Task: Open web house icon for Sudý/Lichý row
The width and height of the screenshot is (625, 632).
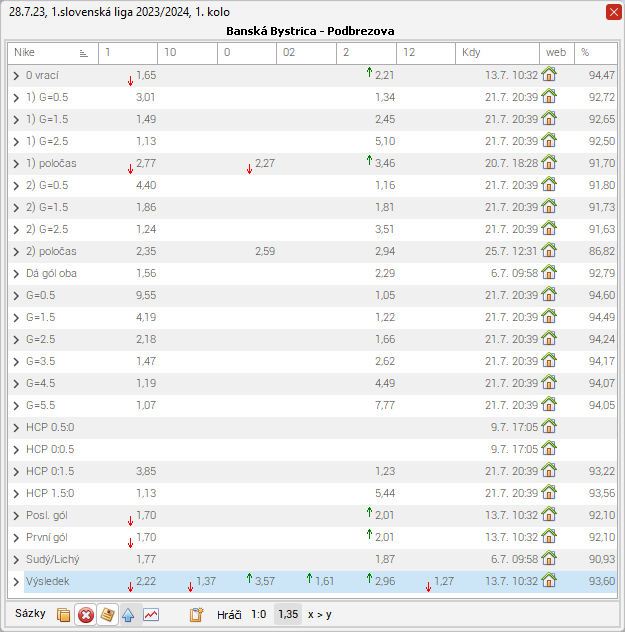Action: coord(549,559)
